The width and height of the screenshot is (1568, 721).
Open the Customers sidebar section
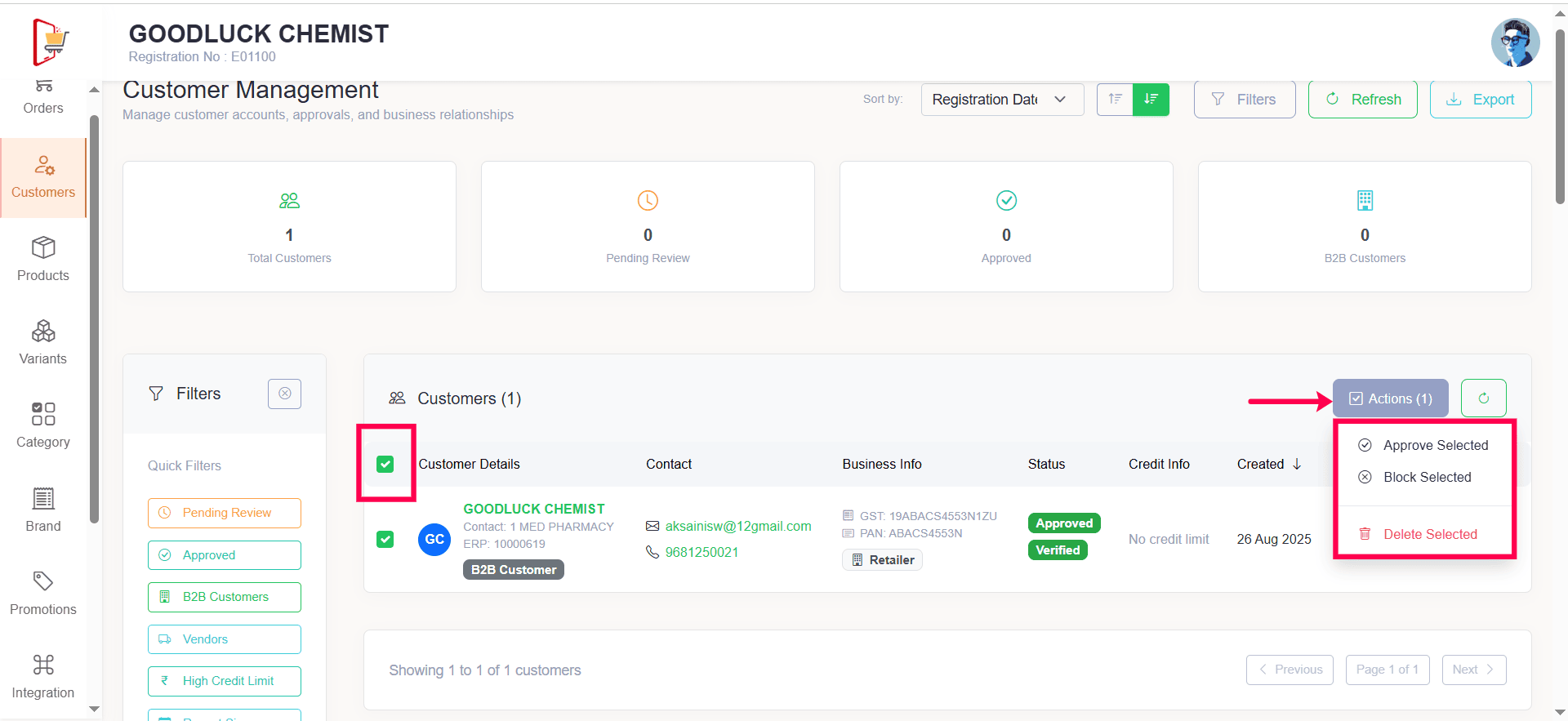[x=43, y=177]
